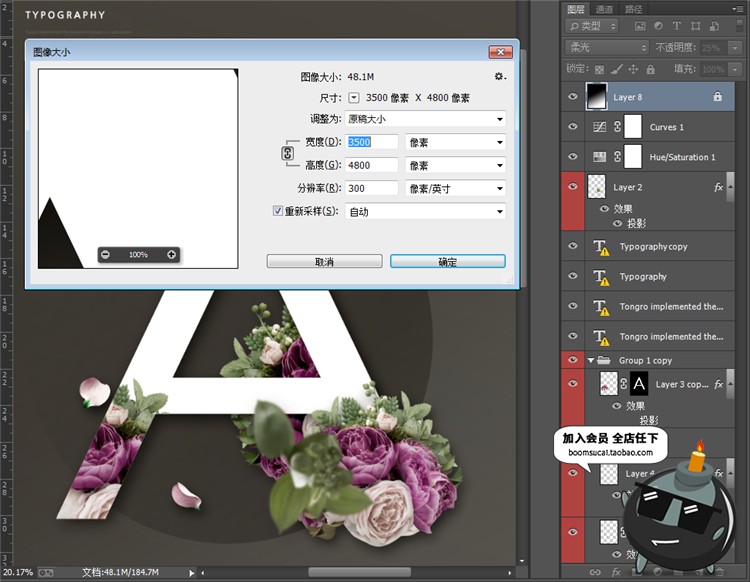Switch to the 通道 (Channels) tab
Screen dimensions: 750x582
click(604, 9)
